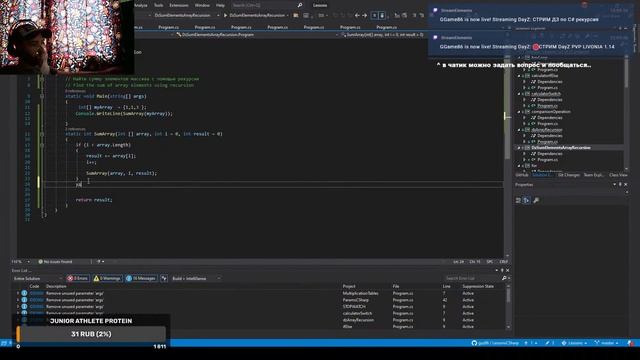Viewport: 640px width, 360px height.
Task: Open Program.cs under DzSumElementsArrayRecursion
Action: coord(547,160)
